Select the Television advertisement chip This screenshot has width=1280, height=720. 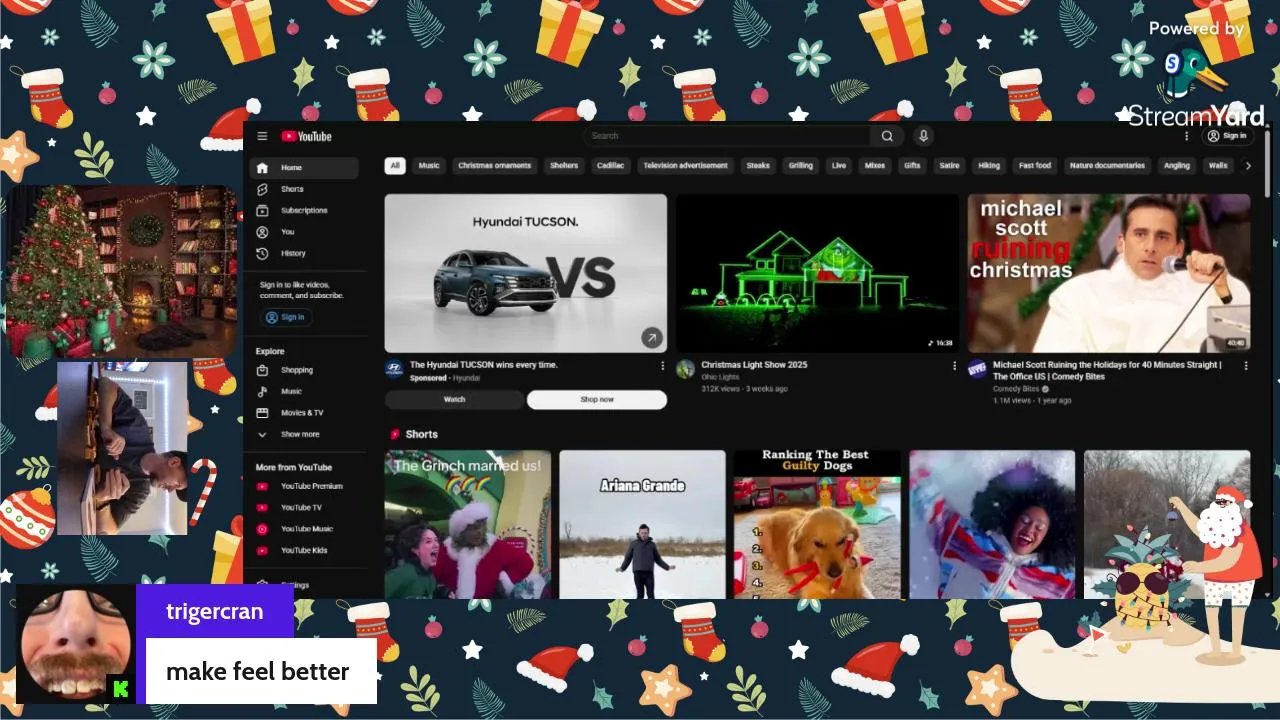pos(686,166)
